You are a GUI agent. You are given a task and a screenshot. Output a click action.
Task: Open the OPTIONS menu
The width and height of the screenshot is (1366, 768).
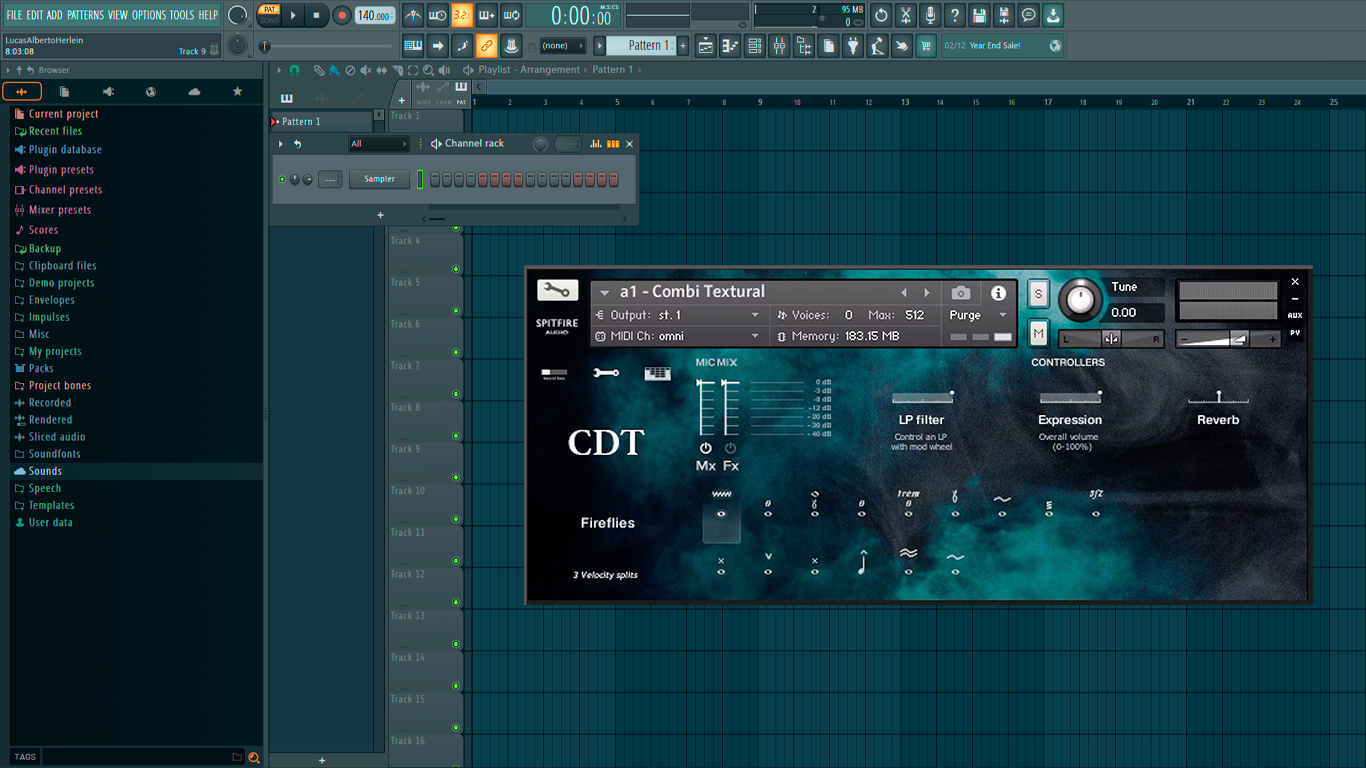(149, 15)
